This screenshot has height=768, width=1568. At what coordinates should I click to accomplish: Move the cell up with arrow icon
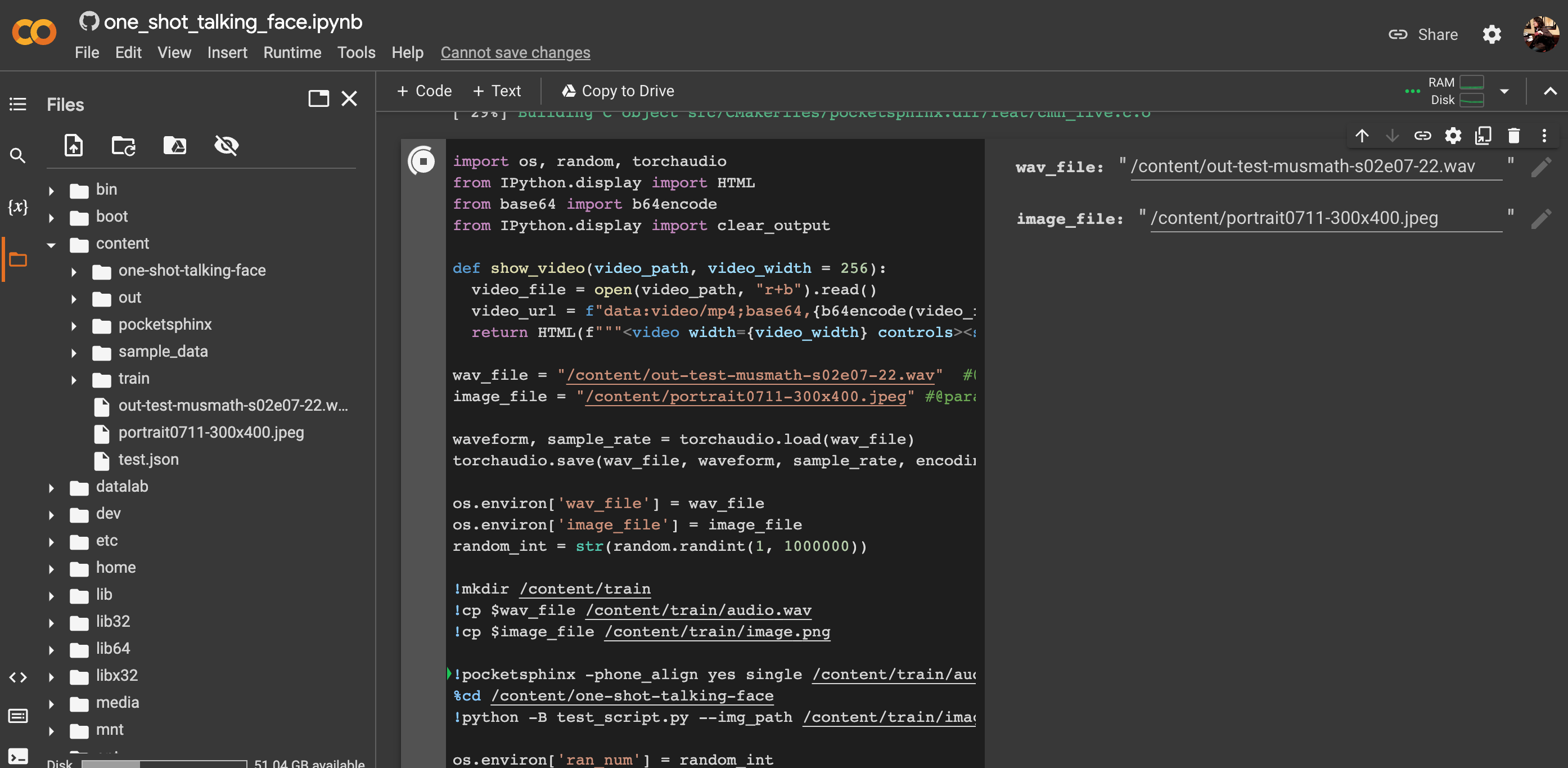1362,135
